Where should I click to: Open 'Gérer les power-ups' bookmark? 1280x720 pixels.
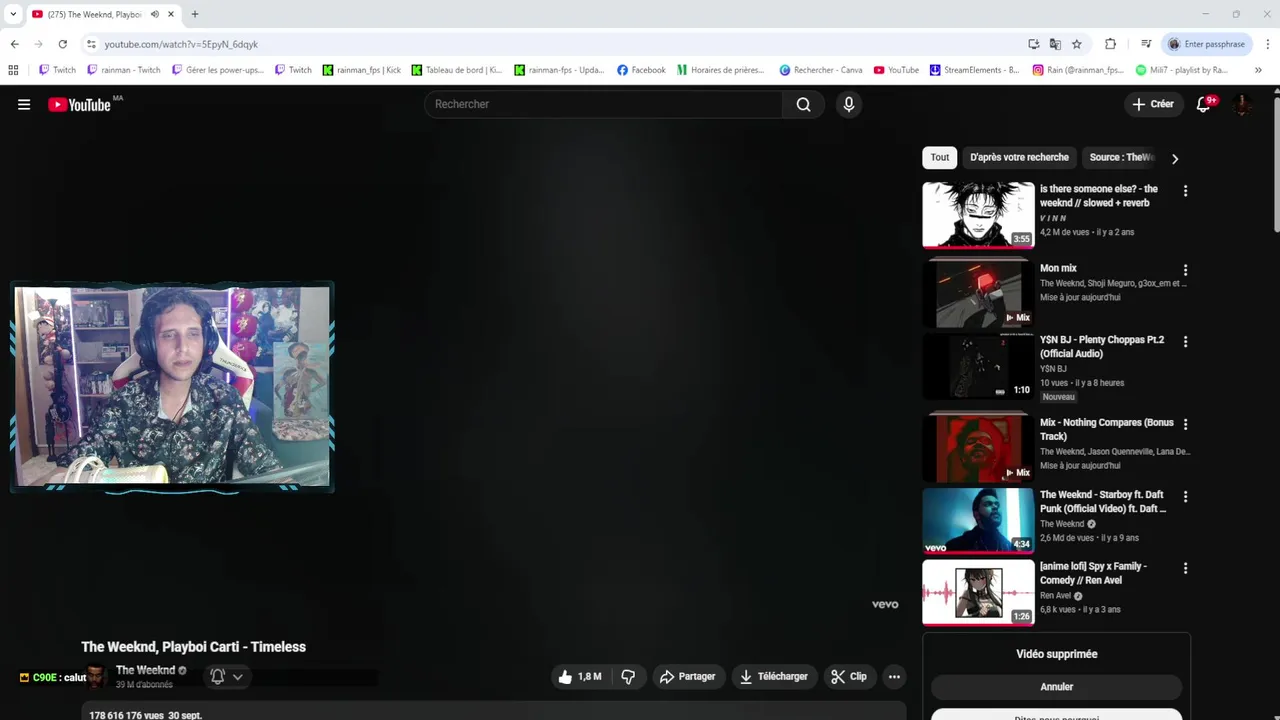tap(217, 70)
